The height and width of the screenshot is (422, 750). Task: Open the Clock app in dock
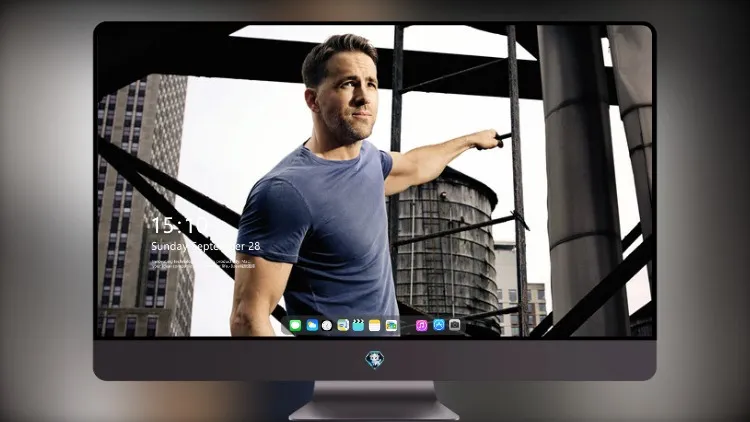click(327, 326)
